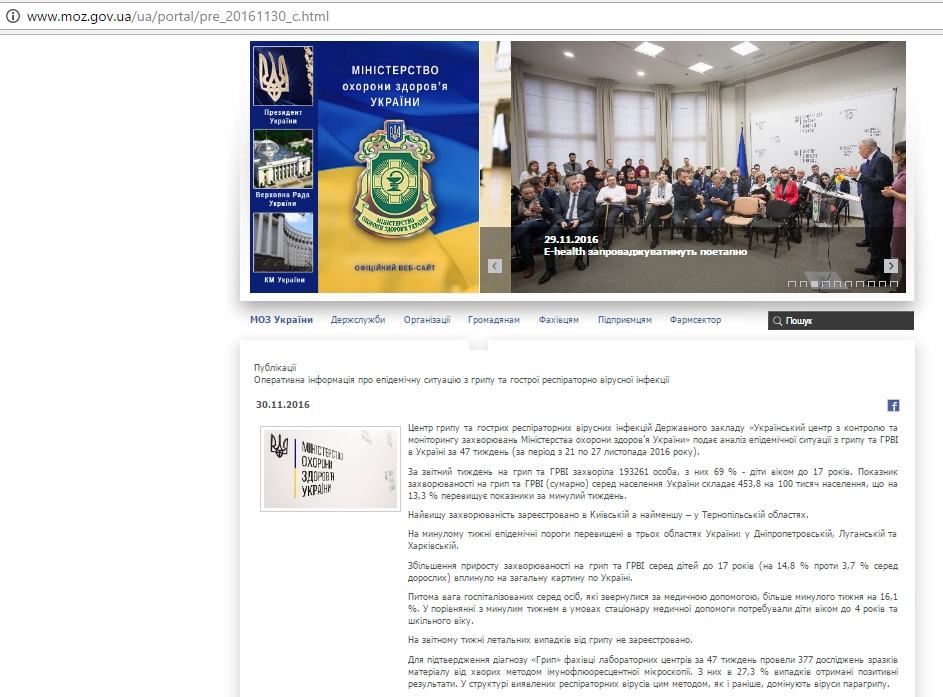Share the article via the Facebook icon
943x697 pixels.
(893, 405)
